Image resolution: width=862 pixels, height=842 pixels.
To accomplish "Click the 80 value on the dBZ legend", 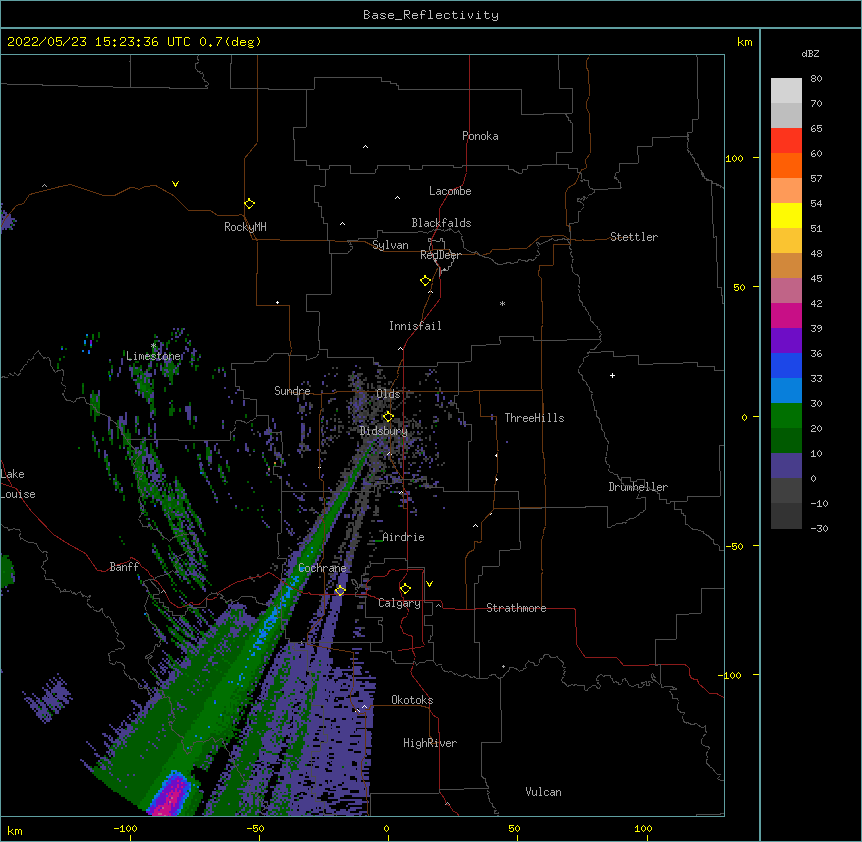I will 816,79.
